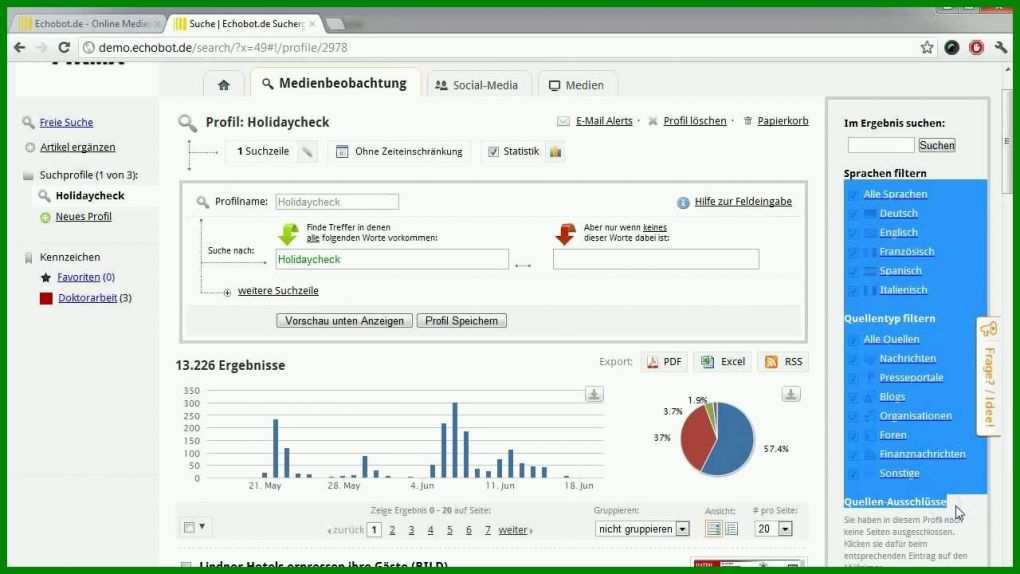
Task: Click the Profil Speichern button
Action: click(461, 321)
